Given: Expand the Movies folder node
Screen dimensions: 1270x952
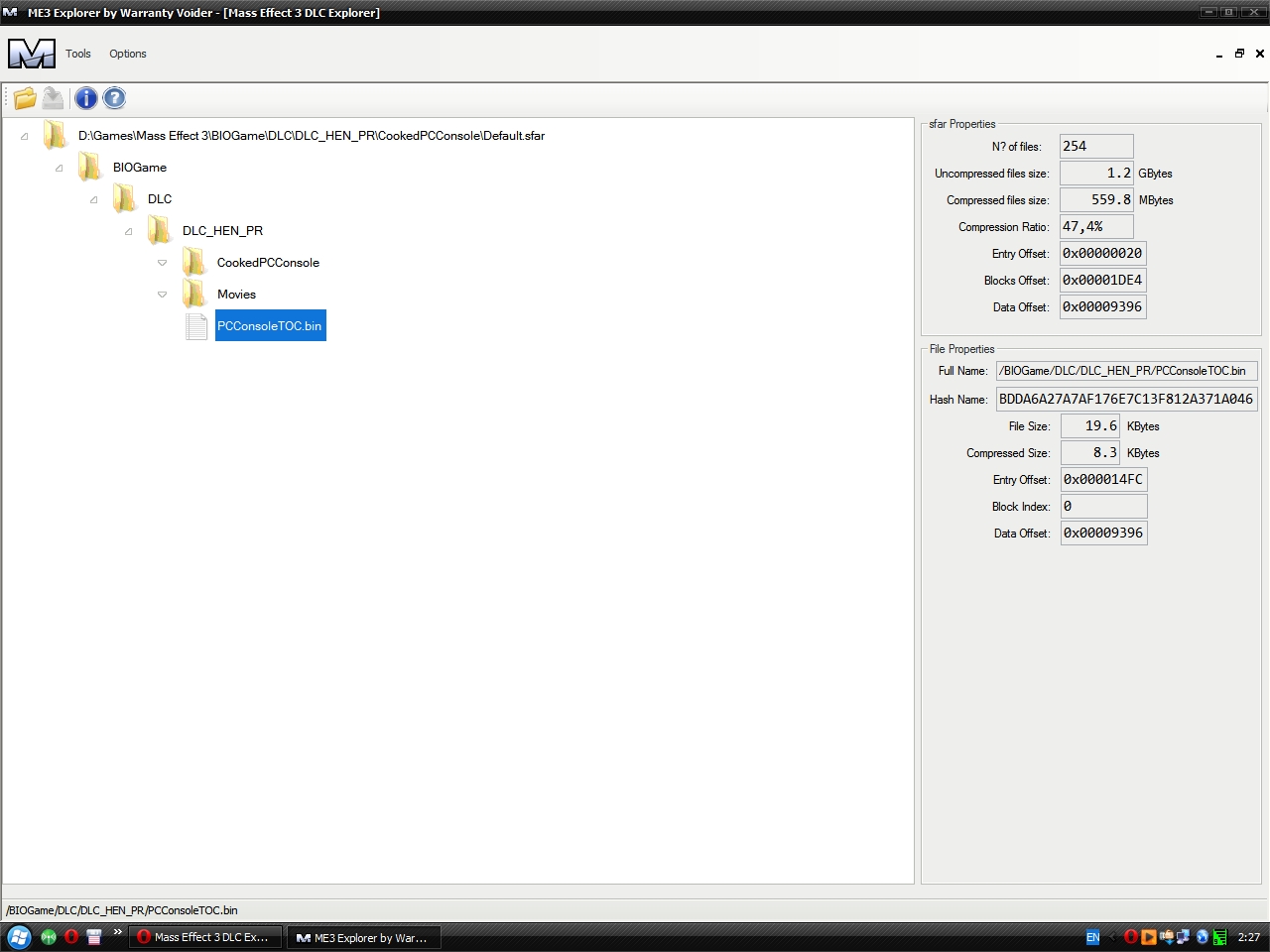Looking at the screenshot, I should click(x=162, y=295).
